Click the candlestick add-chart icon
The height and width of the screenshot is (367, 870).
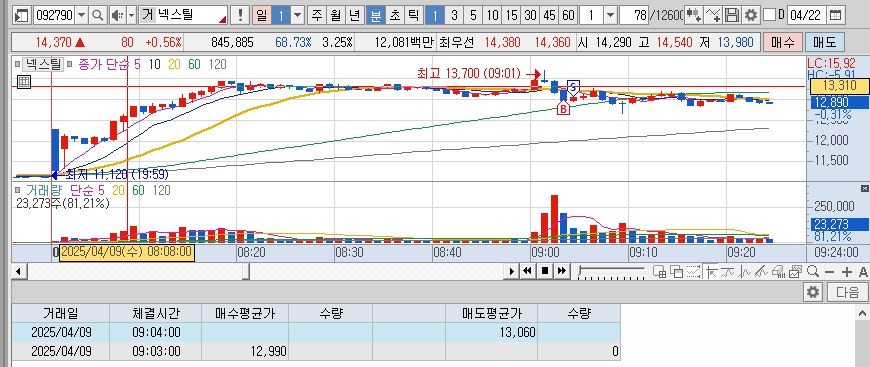click(693, 15)
